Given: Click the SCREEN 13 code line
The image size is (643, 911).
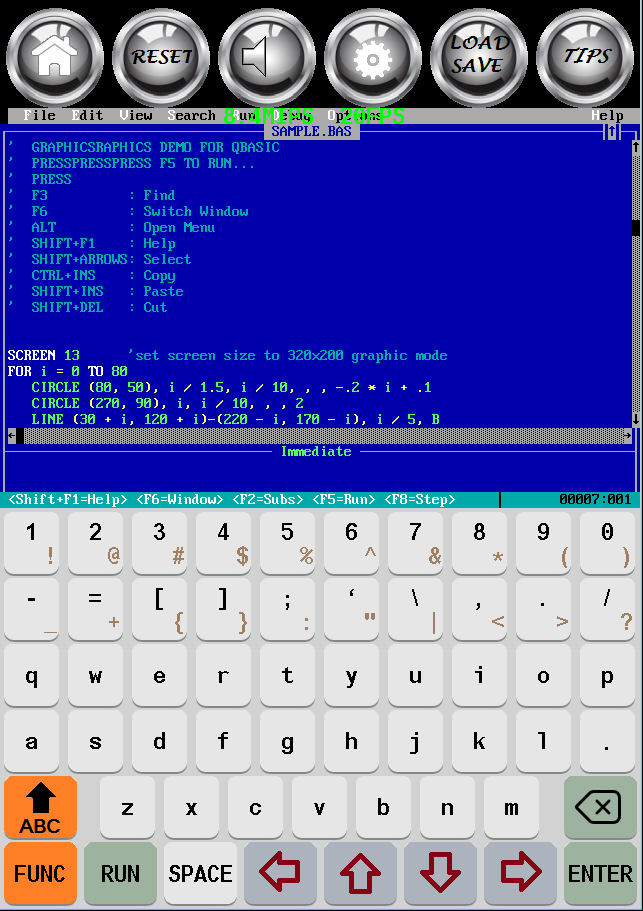Looking at the screenshot, I should (x=228, y=356).
